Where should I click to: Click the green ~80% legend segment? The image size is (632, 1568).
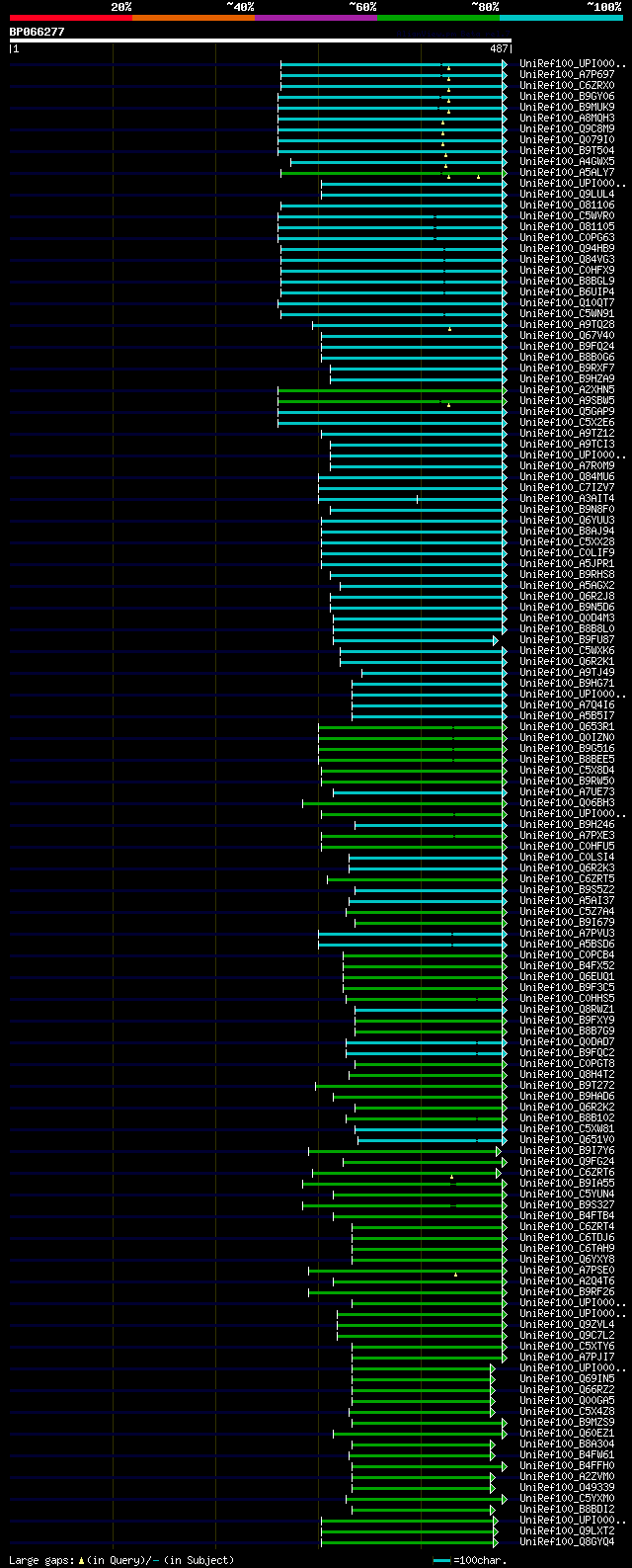[x=437, y=18]
